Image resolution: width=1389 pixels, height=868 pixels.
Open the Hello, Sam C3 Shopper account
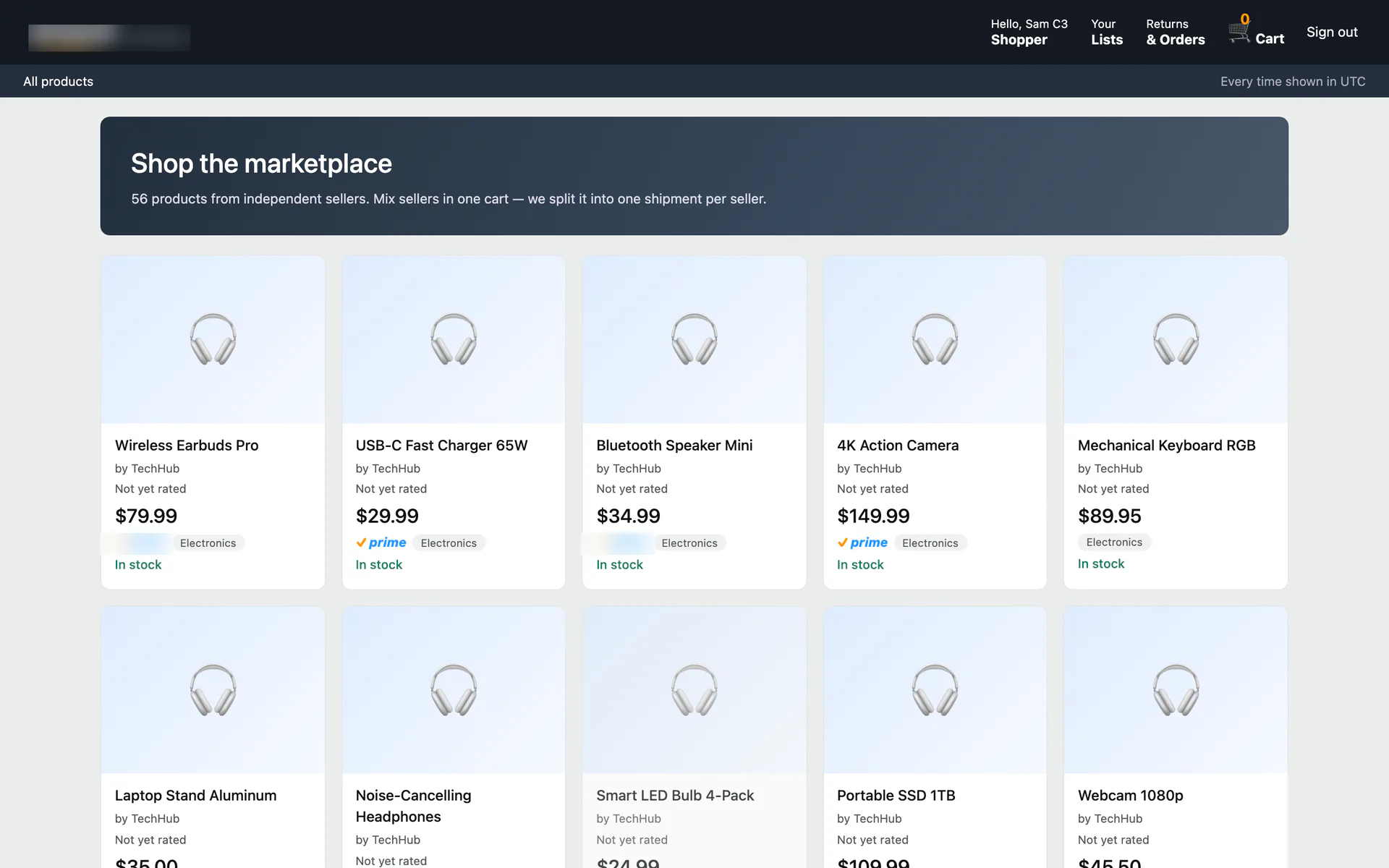pyautogui.click(x=1029, y=32)
